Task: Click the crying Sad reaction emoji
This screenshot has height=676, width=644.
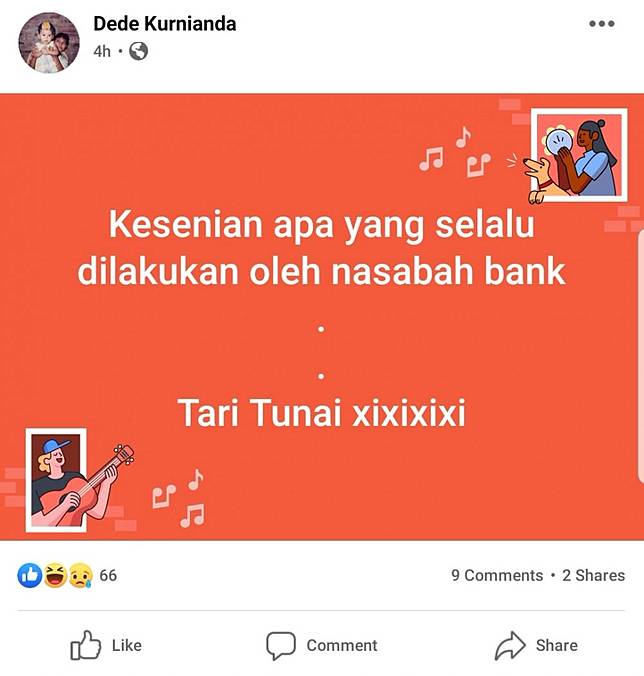Action: (80, 576)
